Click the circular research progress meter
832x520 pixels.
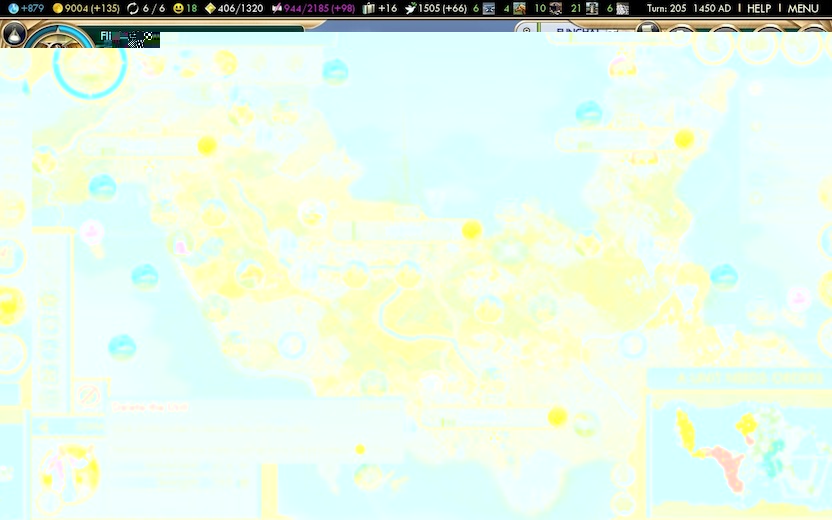[x=89, y=62]
